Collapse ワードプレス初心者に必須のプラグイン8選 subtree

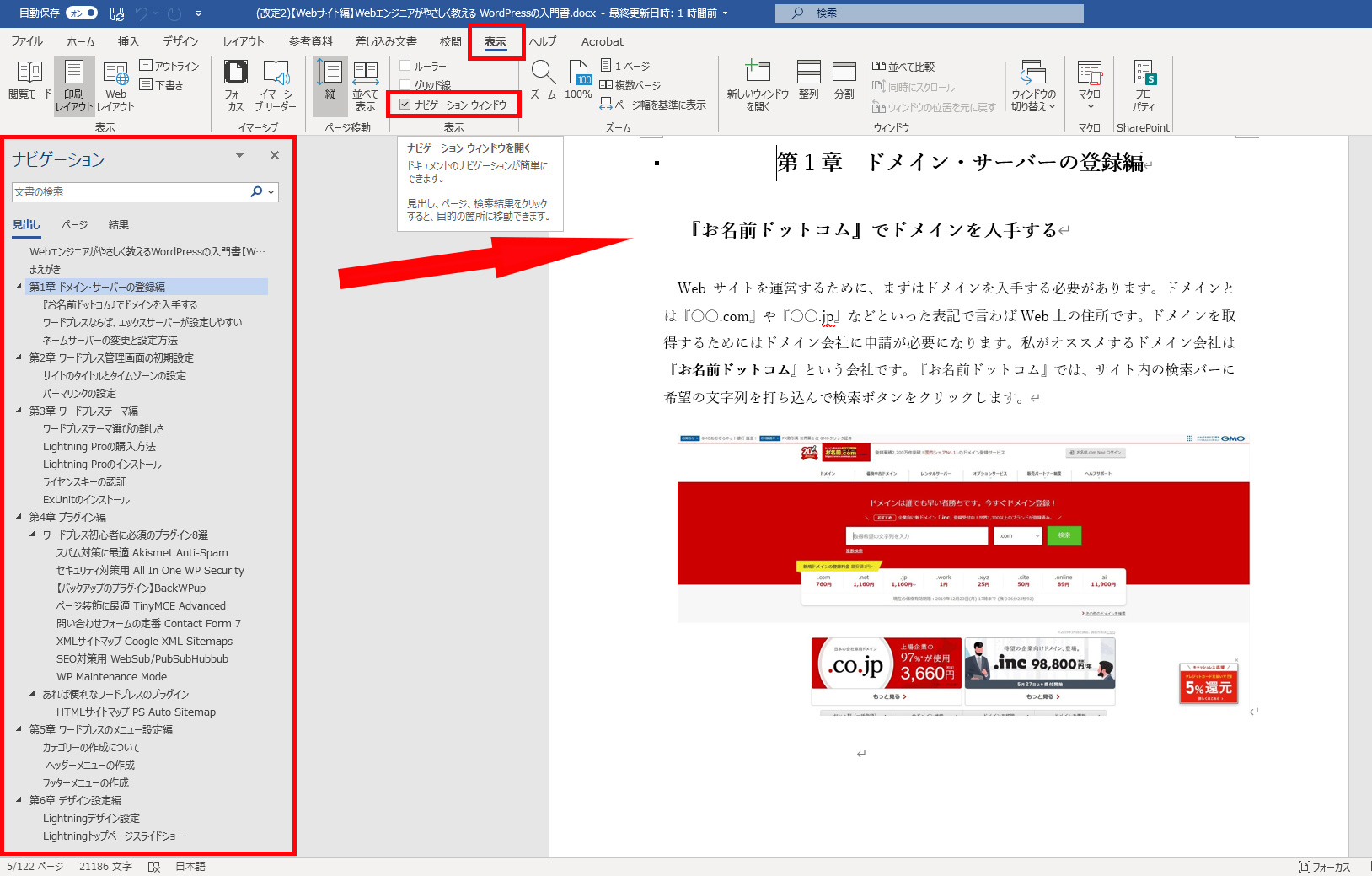(x=32, y=535)
